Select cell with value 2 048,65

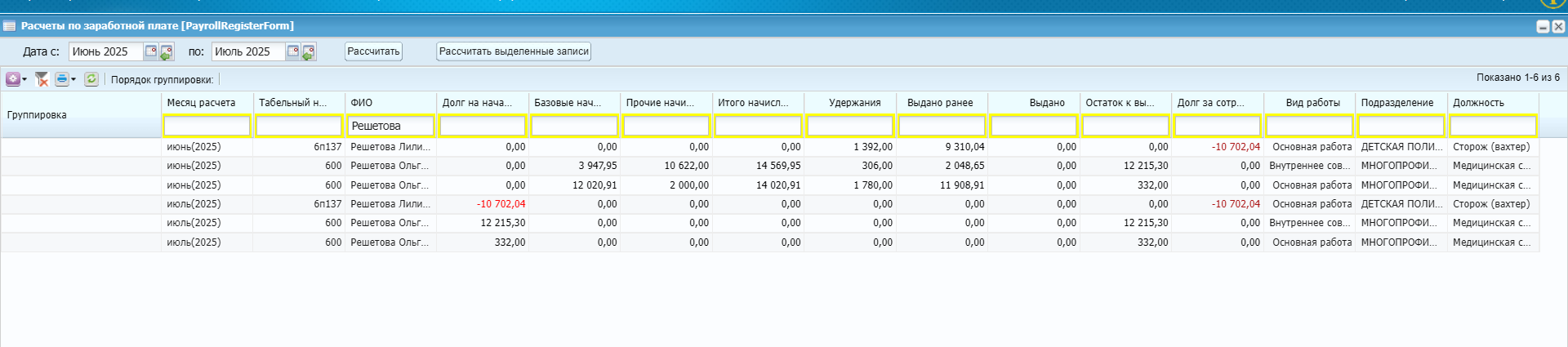942,166
